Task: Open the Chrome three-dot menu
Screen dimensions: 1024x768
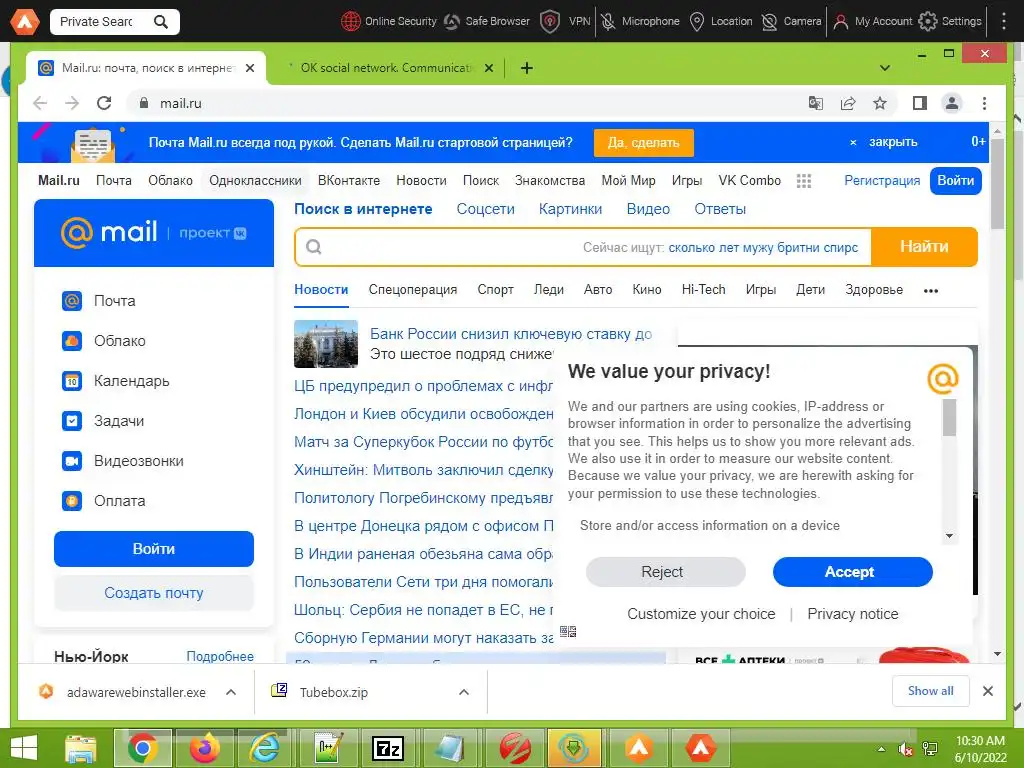Action: coord(984,103)
